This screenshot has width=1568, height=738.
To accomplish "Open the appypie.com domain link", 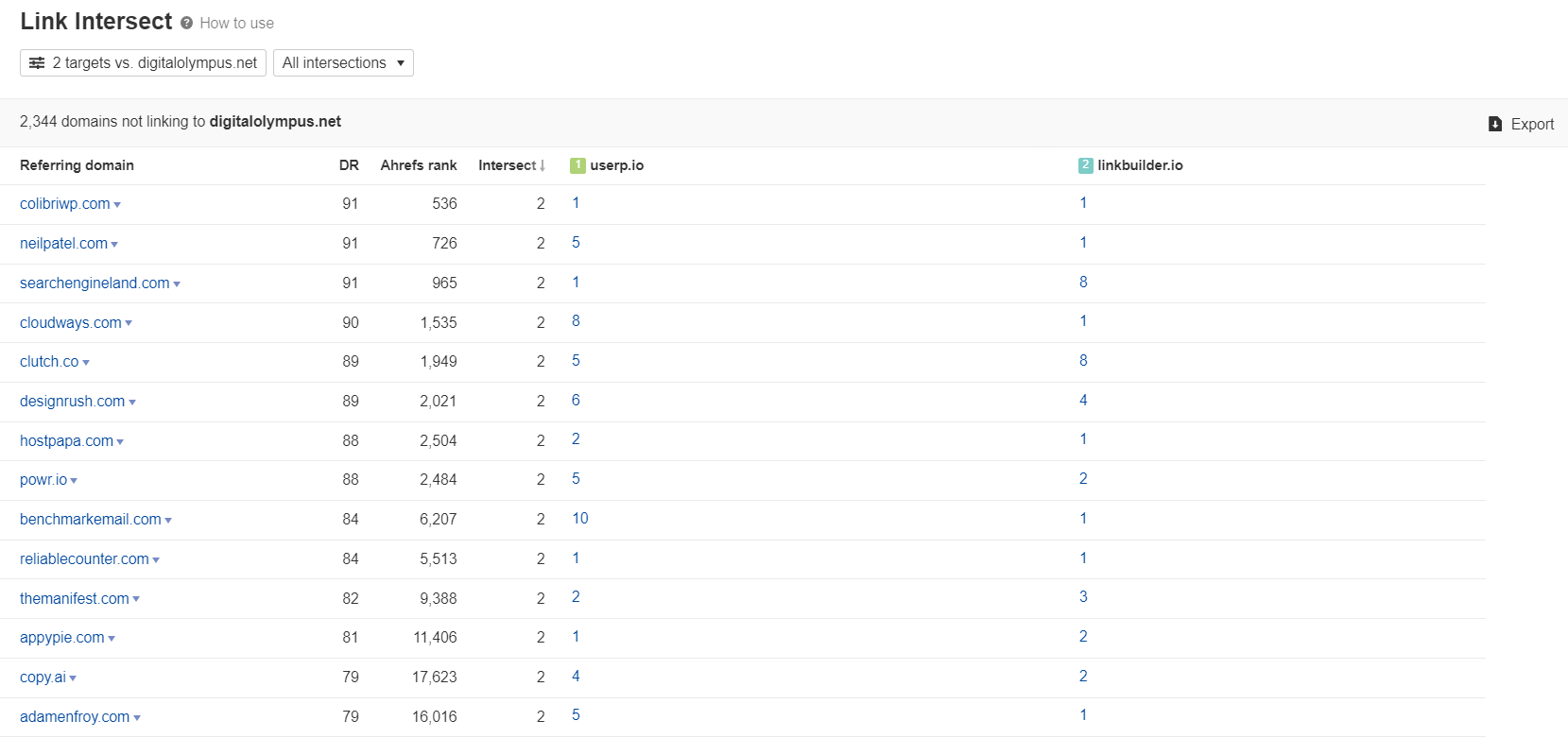I will pos(62,638).
